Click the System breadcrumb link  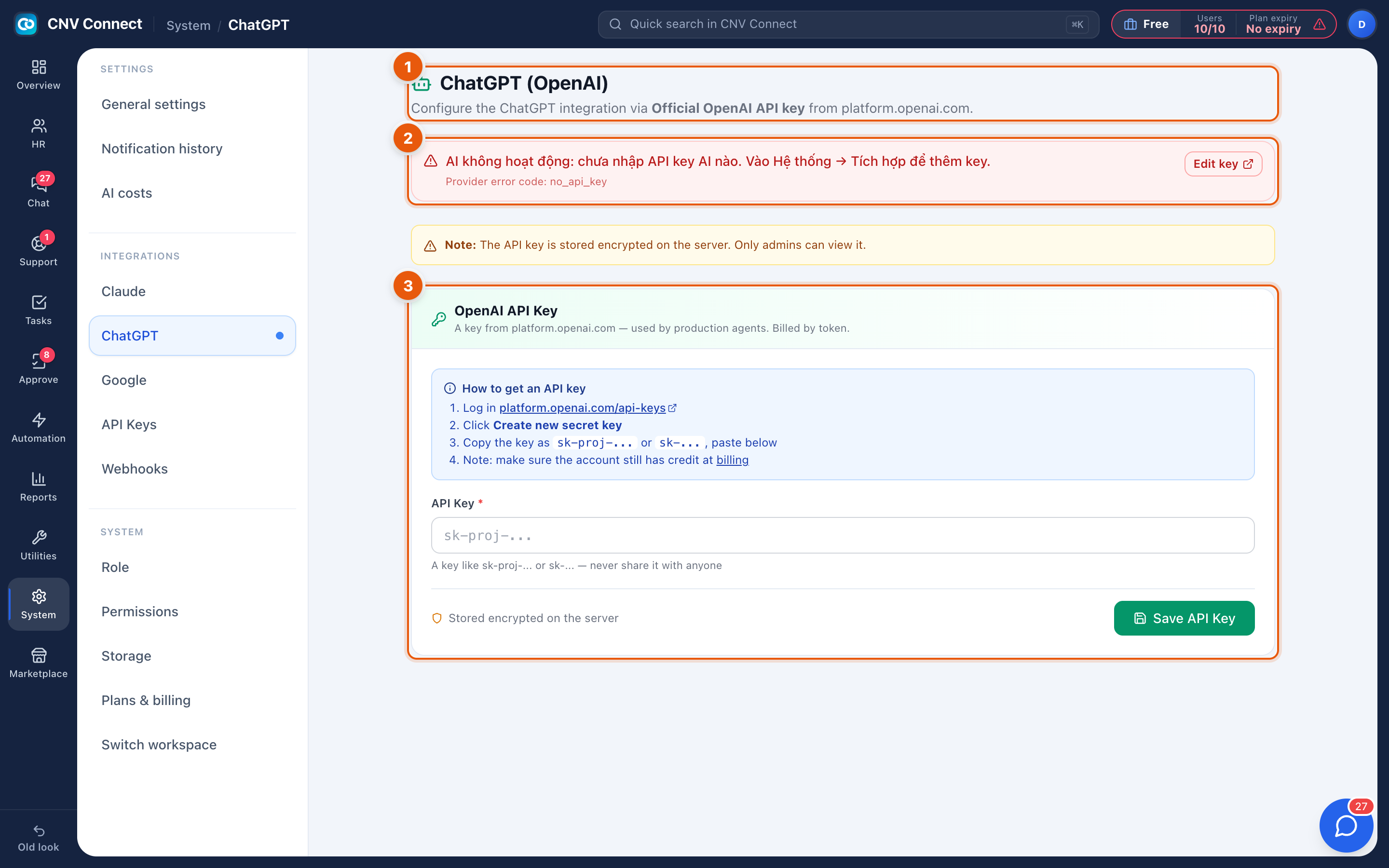(188, 25)
